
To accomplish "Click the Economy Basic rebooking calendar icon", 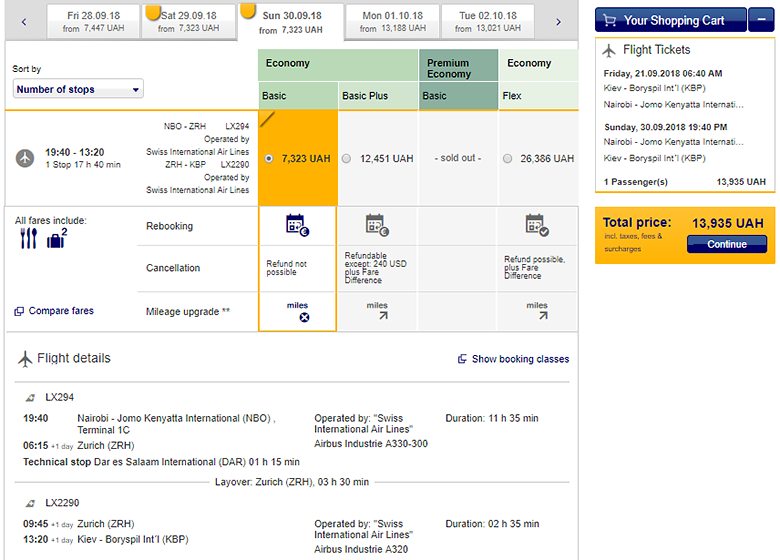I will [297, 225].
